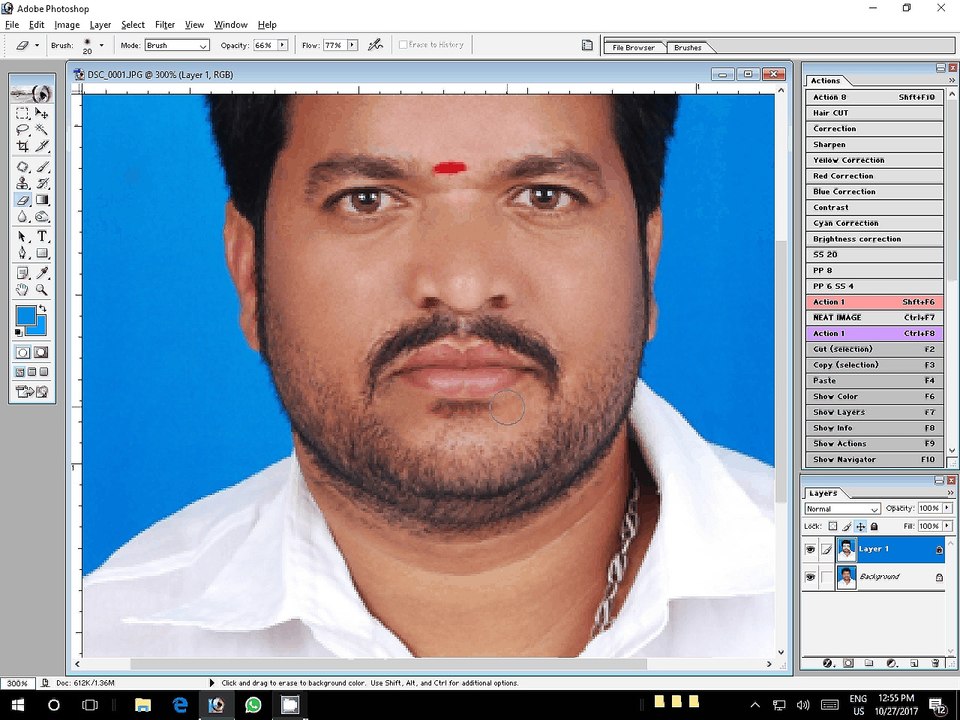Select the Zoom tool
Viewport: 960px width, 720px height.
(42, 290)
